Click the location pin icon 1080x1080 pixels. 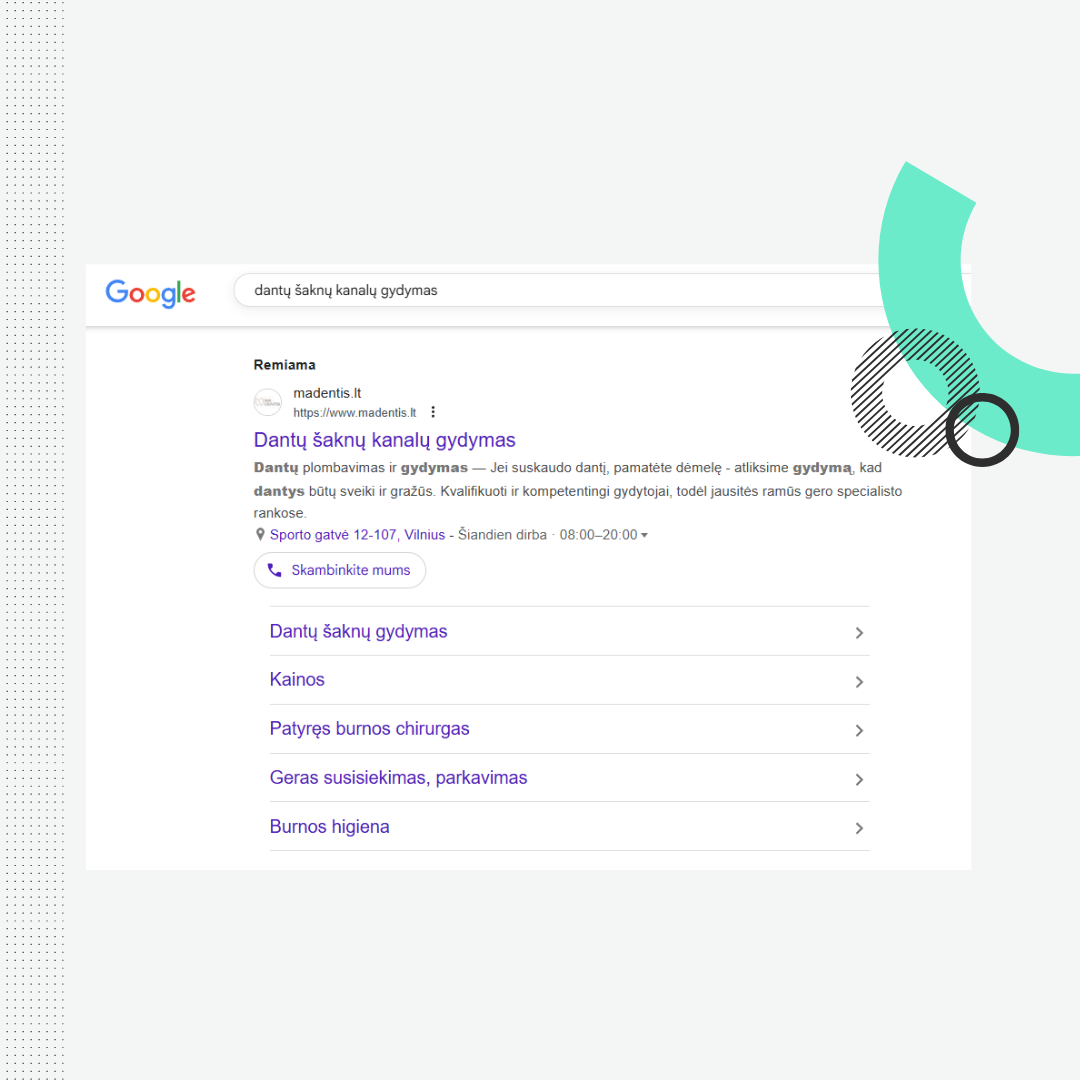point(260,535)
